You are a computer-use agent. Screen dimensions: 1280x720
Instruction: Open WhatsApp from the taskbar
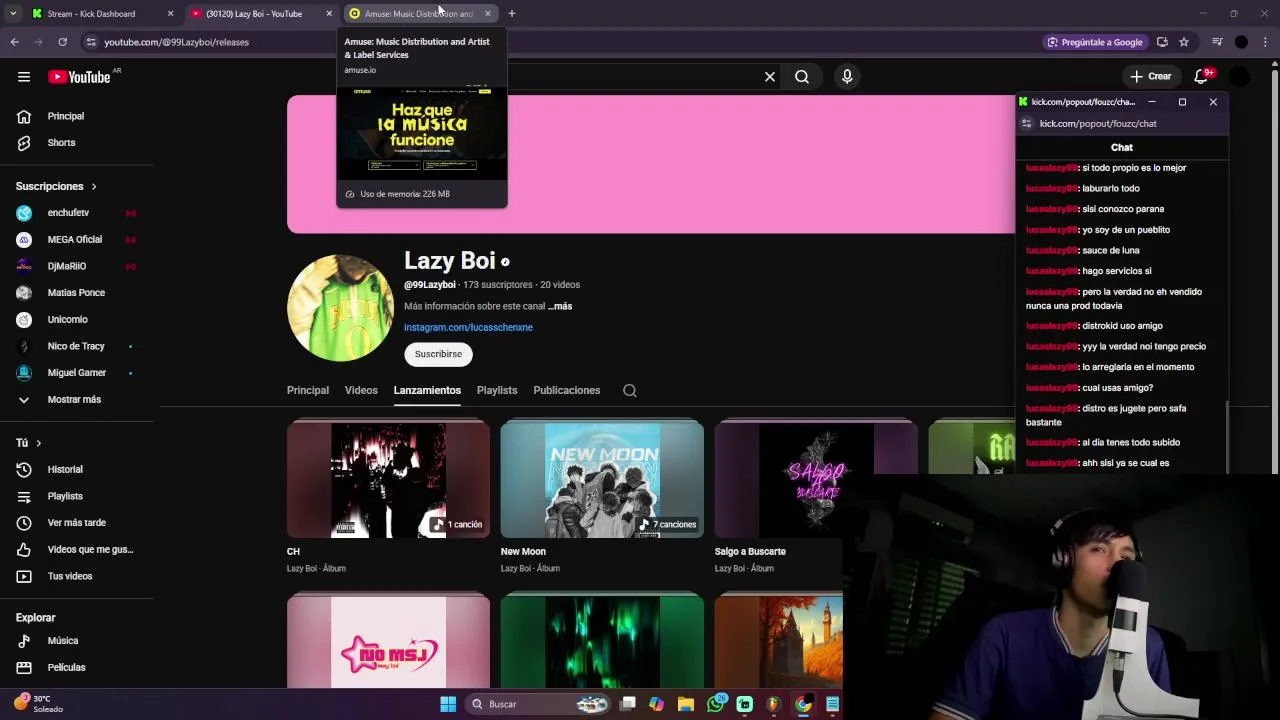(715, 704)
